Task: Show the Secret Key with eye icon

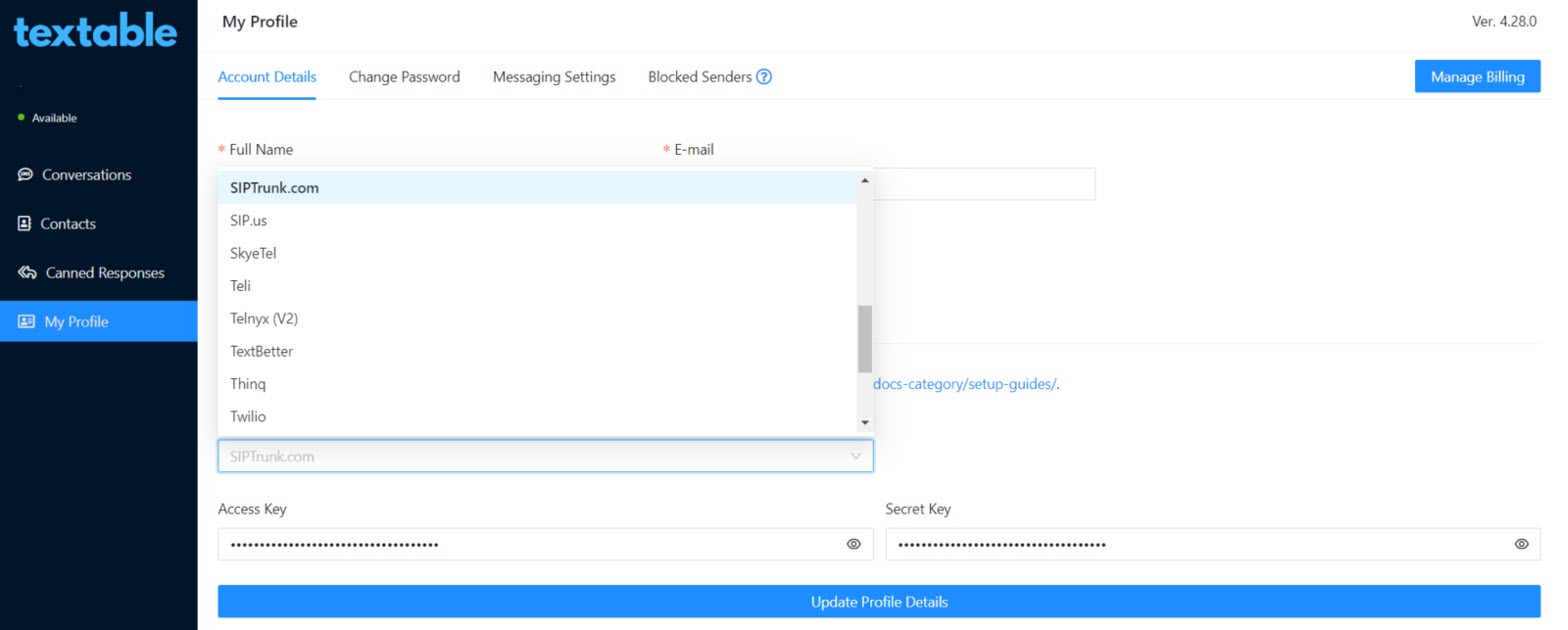Action: [x=1521, y=544]
